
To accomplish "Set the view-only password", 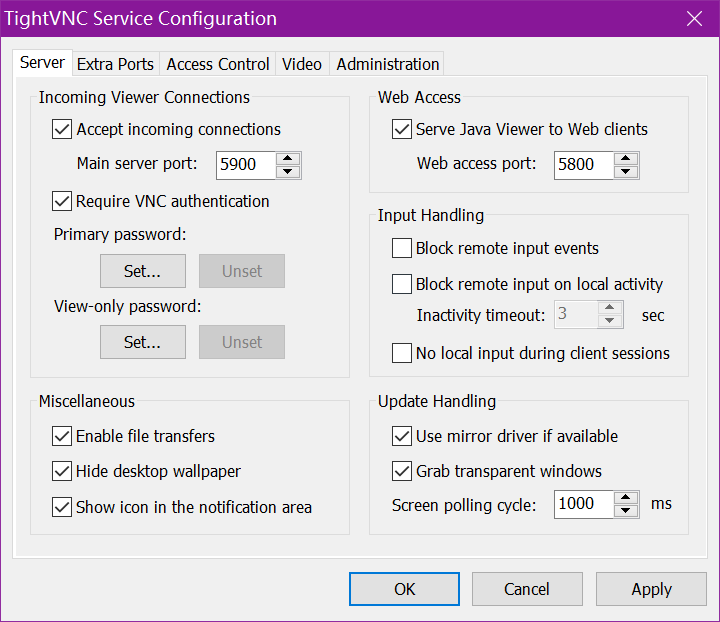I will 142,342.
